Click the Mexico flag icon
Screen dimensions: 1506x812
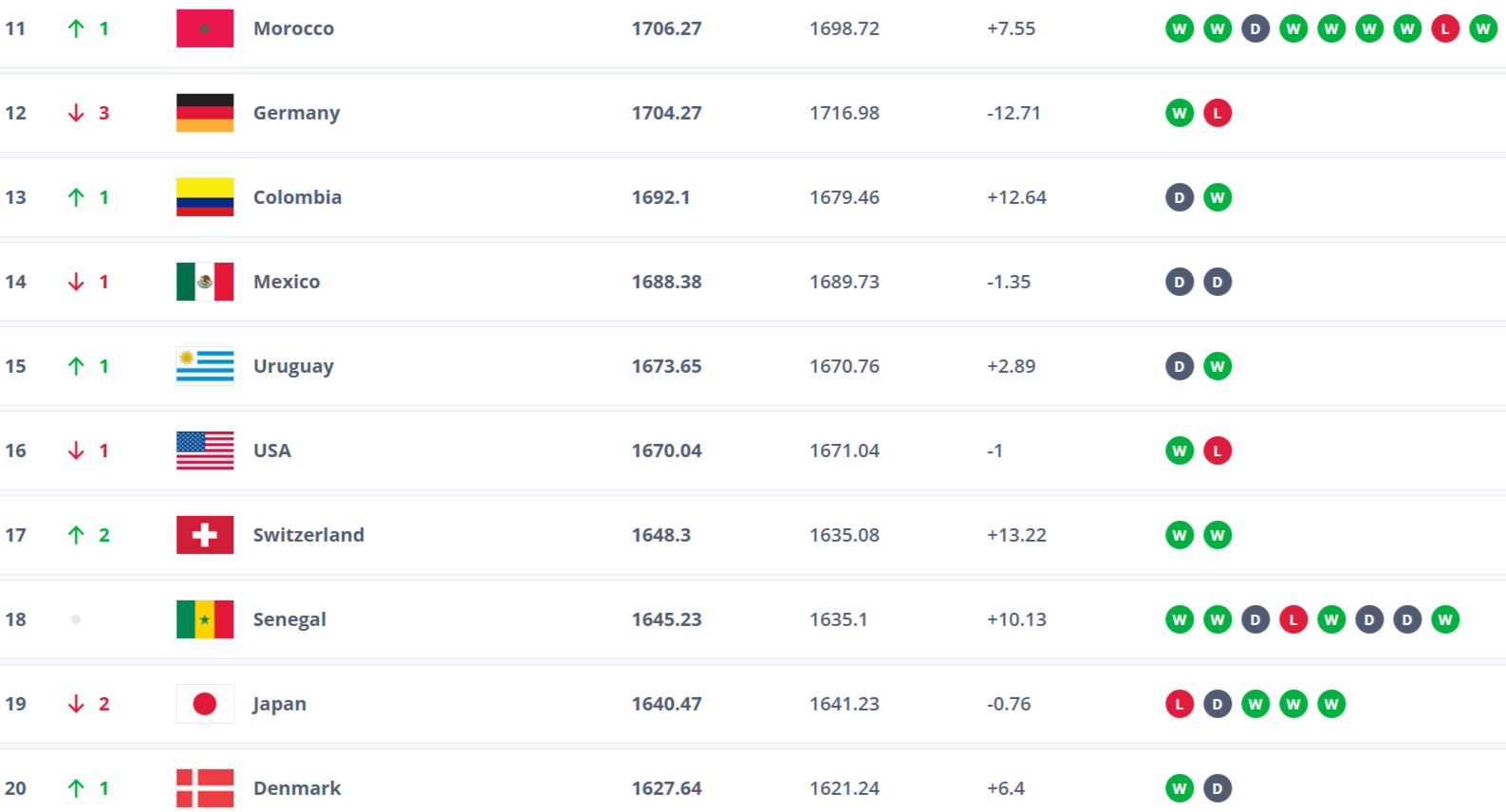click(x=205, y=282)
